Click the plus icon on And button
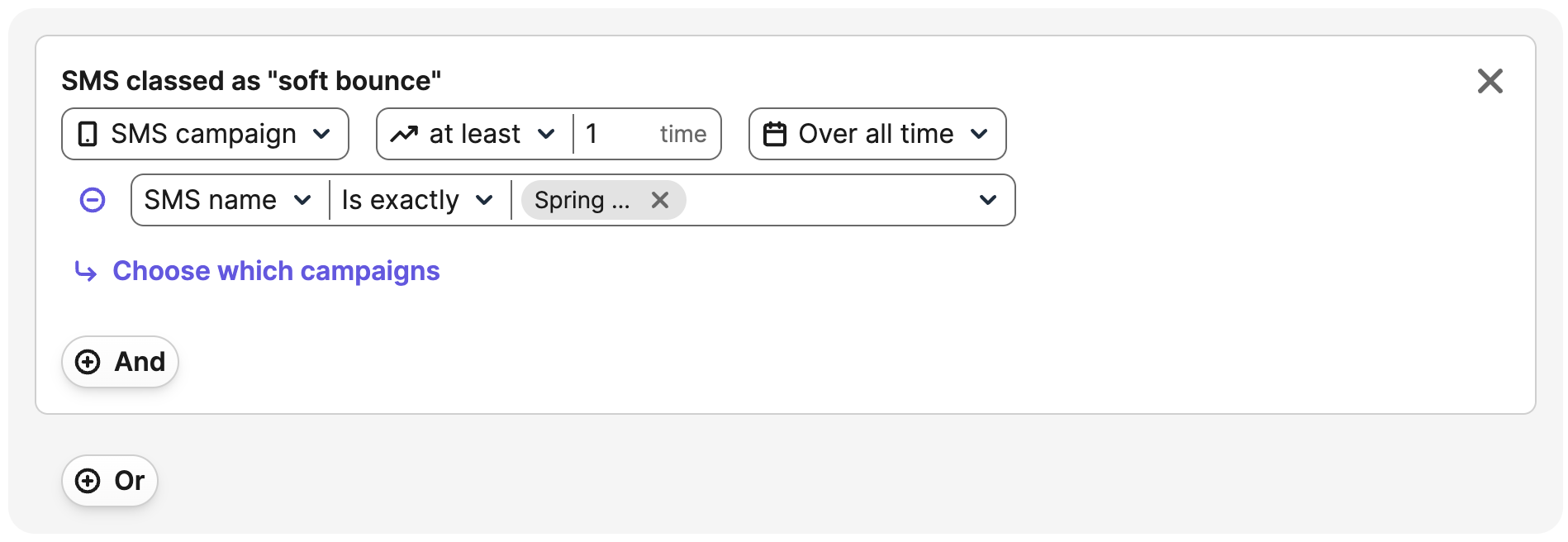Viewport: 1568px width, 542px height. pyautogui.click(x=88, y=362)
